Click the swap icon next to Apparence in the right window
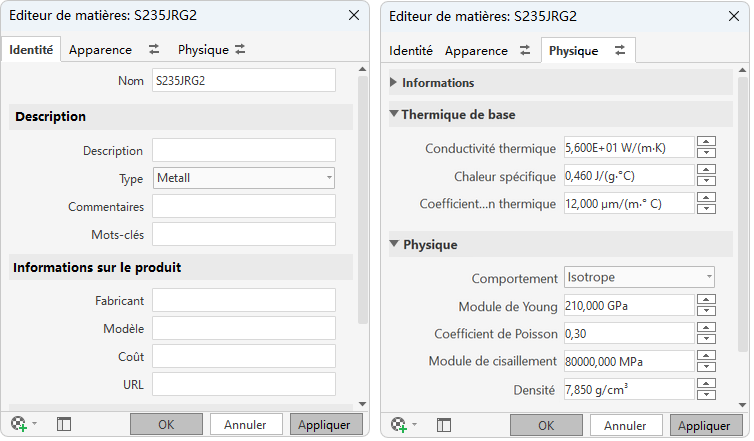 [x=525, y=50]
